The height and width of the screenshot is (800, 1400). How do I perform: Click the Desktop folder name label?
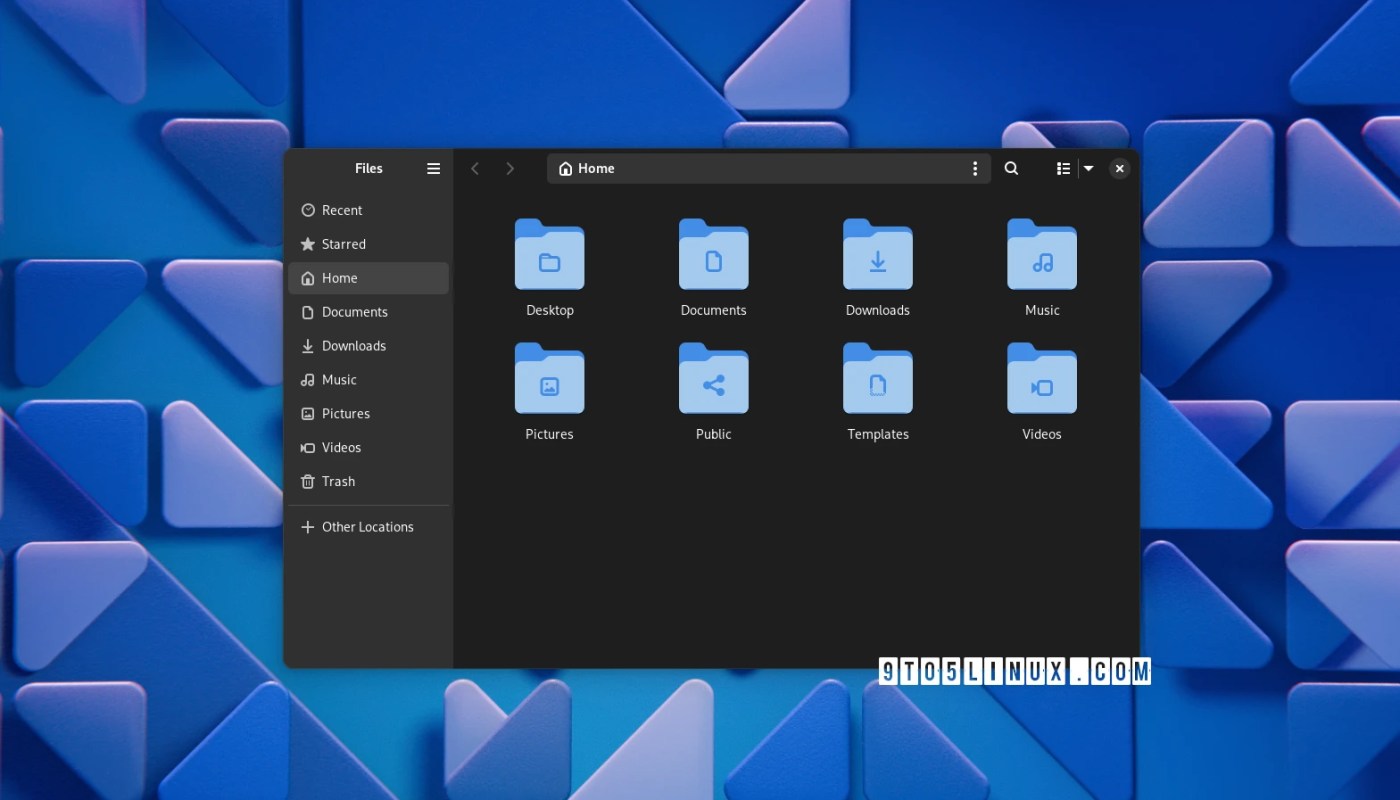click(x=550, y=311)
